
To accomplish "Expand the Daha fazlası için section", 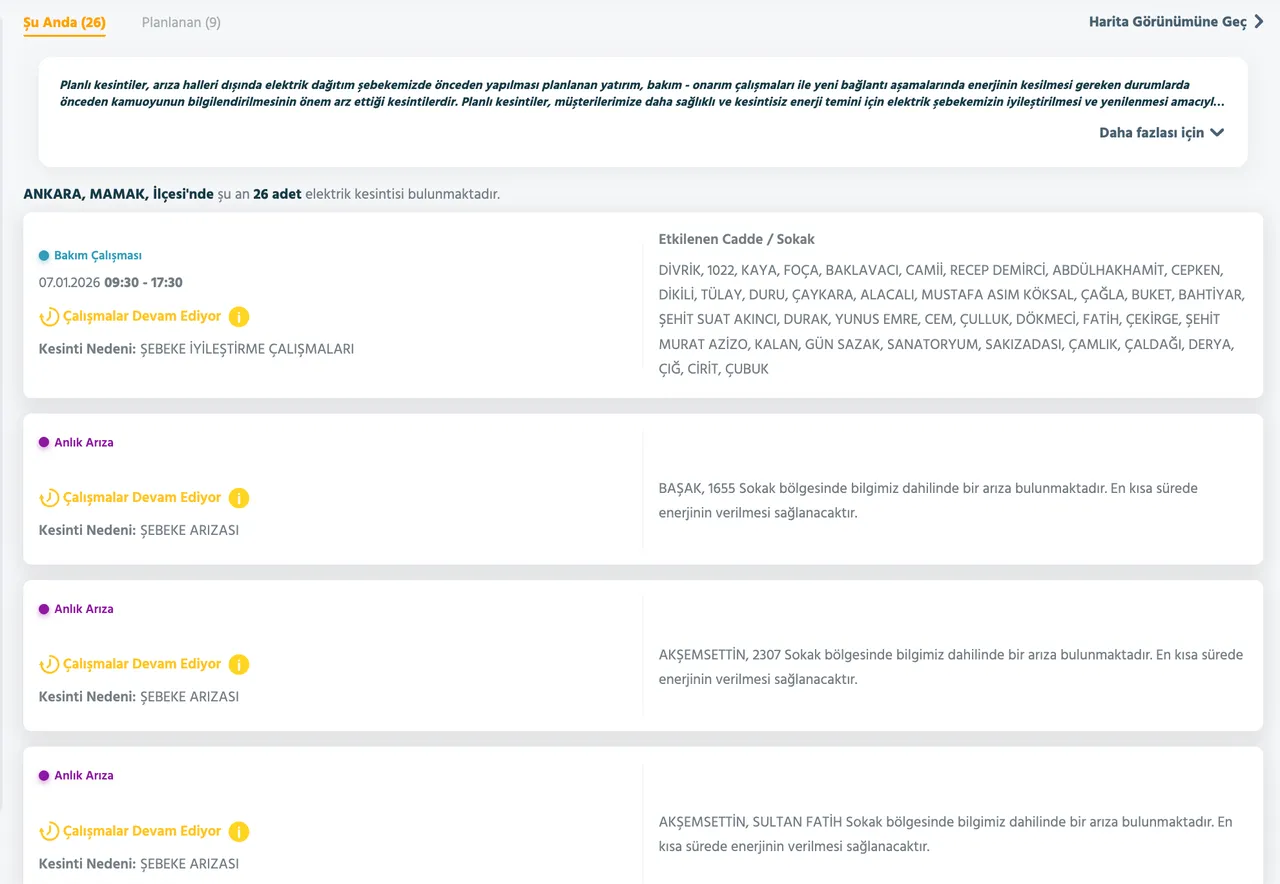I will (1151, 133).
